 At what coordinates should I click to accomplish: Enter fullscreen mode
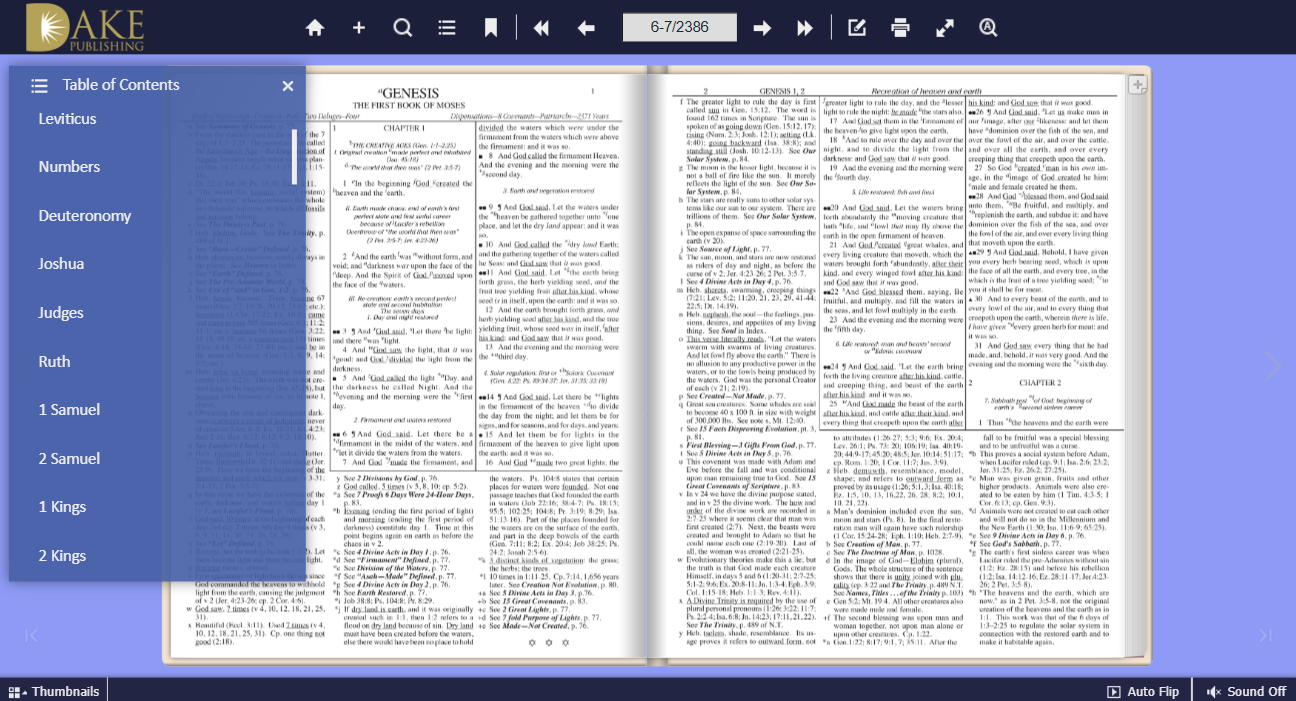point(945,28)
